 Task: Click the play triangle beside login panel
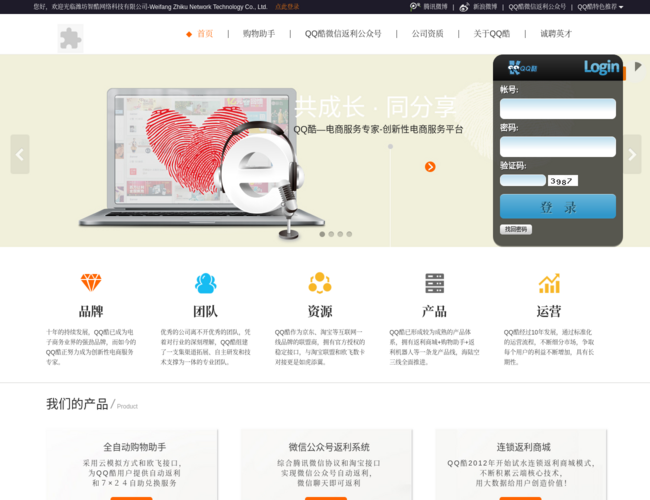tap(638, 66)
